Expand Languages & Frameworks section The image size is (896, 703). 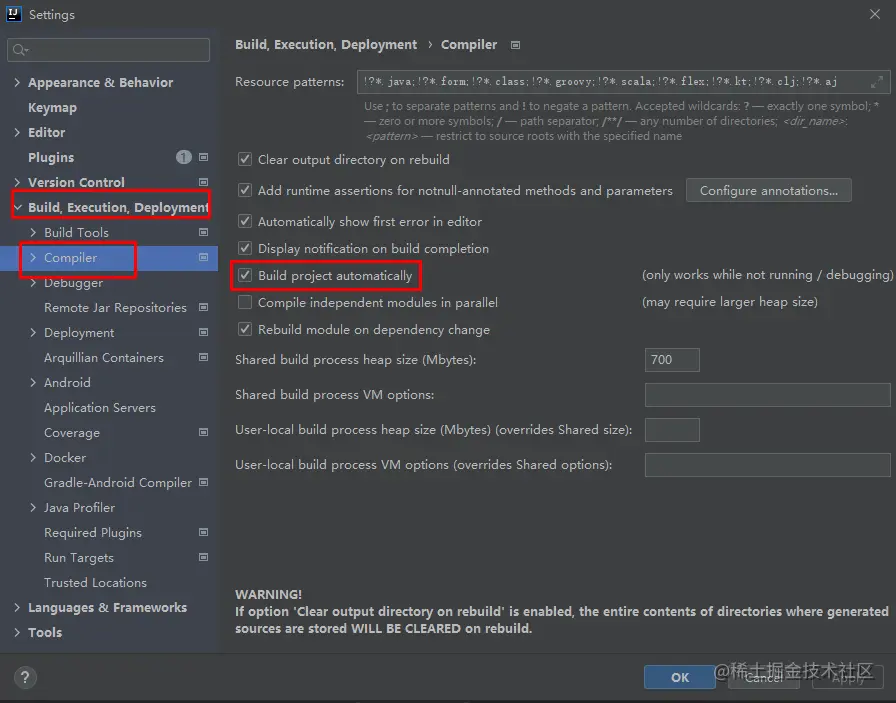17,607
